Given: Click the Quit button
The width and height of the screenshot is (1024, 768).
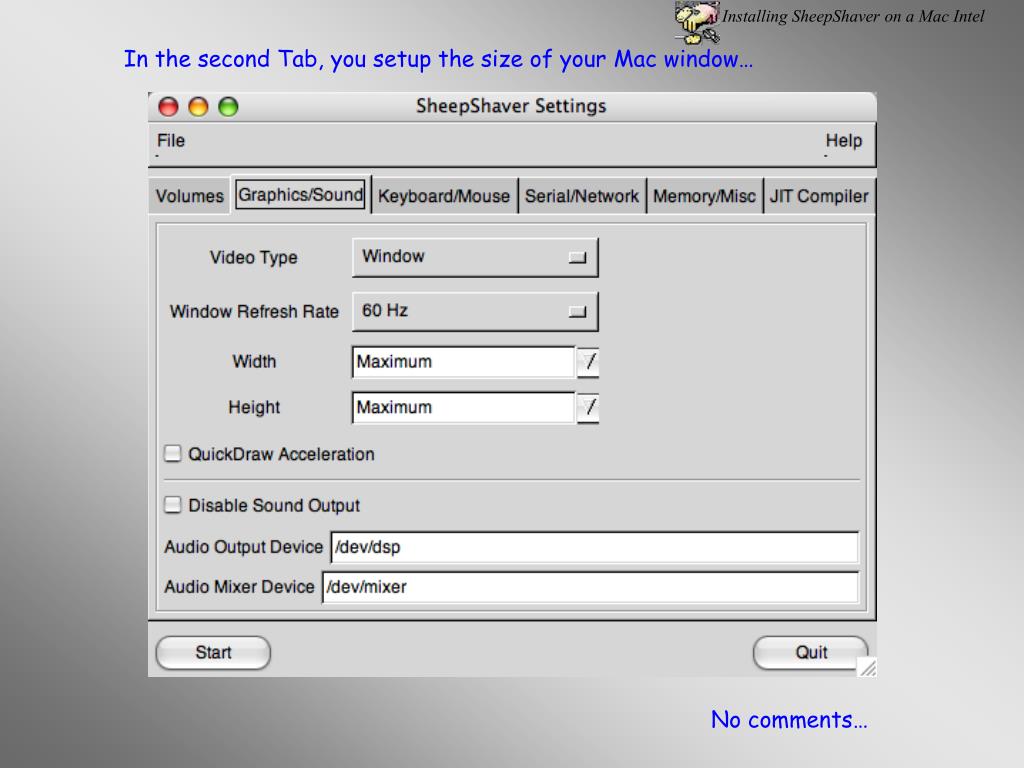Looking at the screenshot, I should 810,652.
